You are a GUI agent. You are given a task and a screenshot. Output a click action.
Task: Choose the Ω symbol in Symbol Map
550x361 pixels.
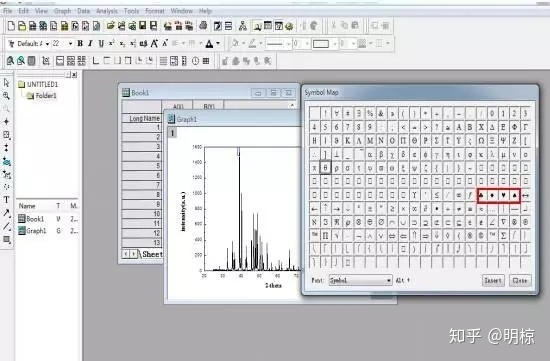pos(481,140)
